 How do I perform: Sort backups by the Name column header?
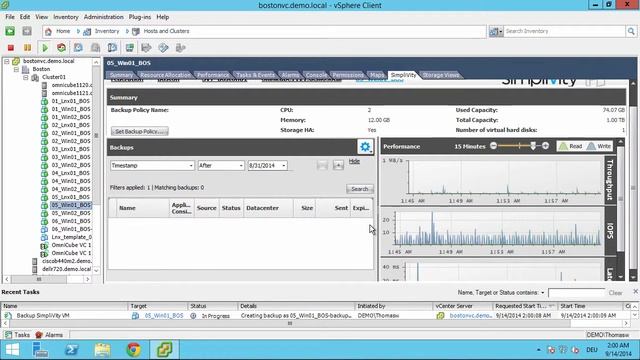[143, 208]
